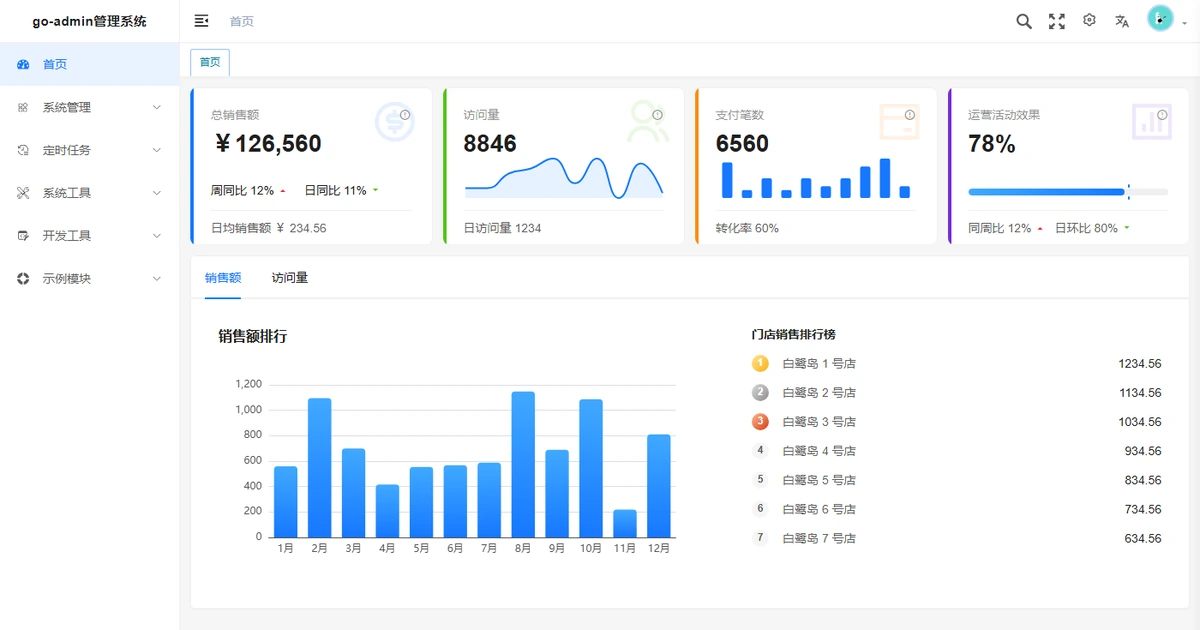Click the 11月 bar in the sales chart
The image size is (1200, 630).
click(625, 524)
